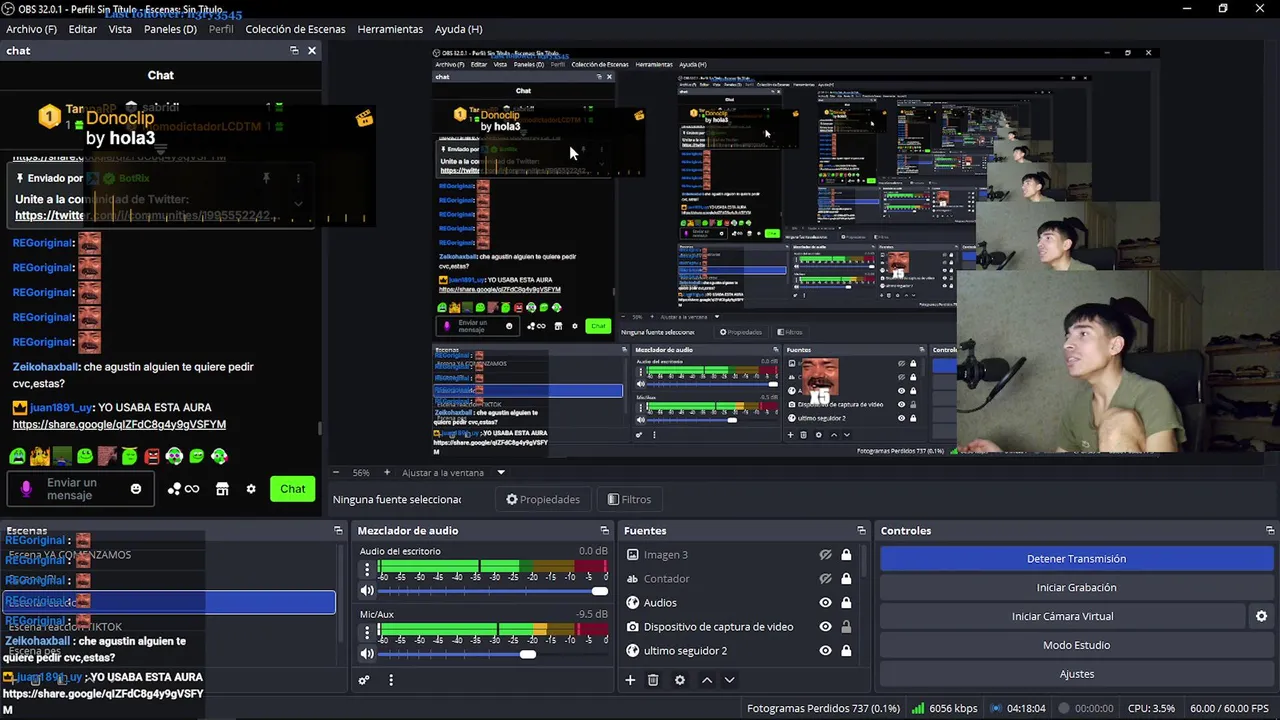Viewport: 1280px width, 720px height.
Task: Undock the Fuentes panel
Action: point(861,531)
